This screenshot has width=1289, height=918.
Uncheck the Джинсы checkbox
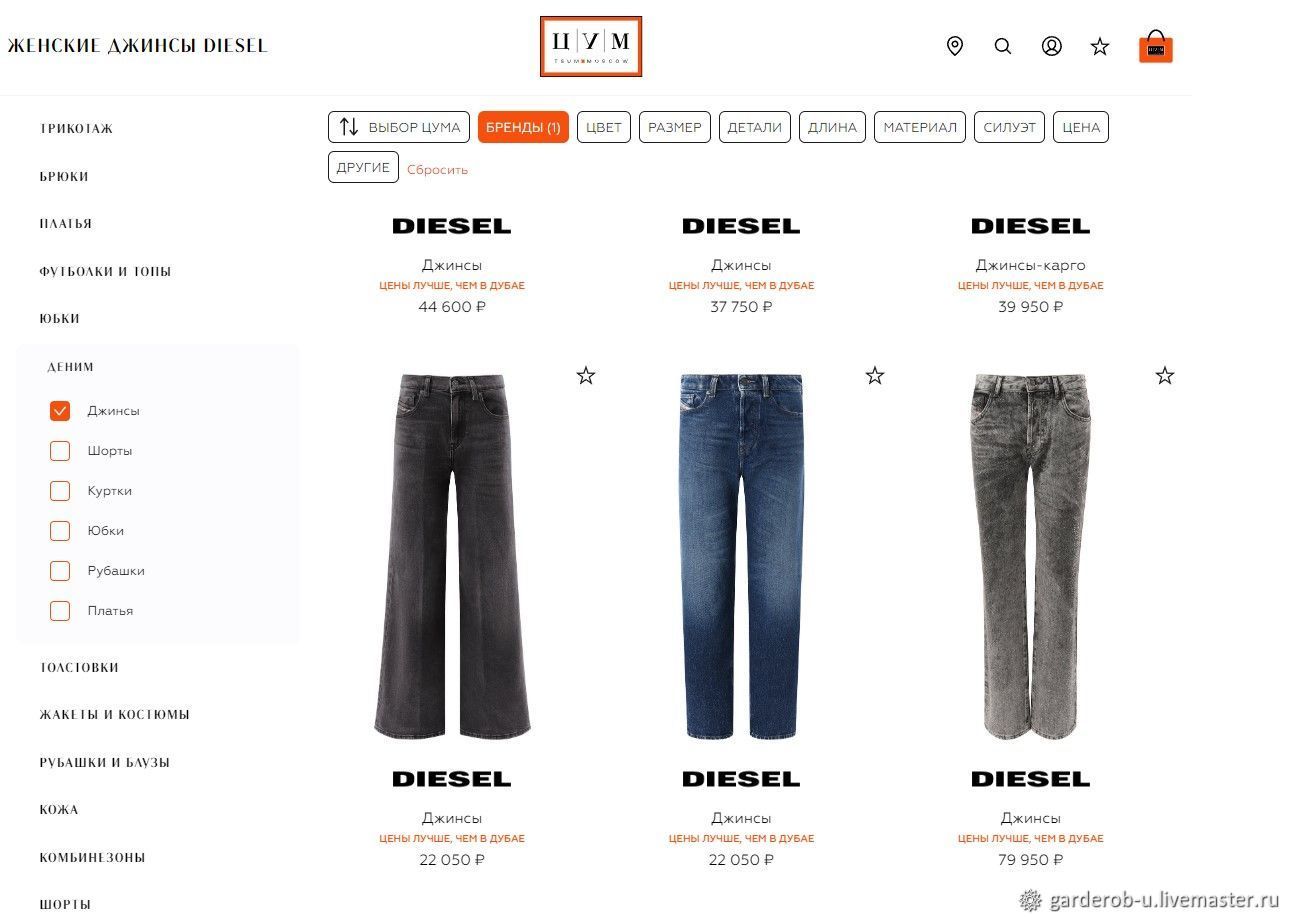point(60,411)
